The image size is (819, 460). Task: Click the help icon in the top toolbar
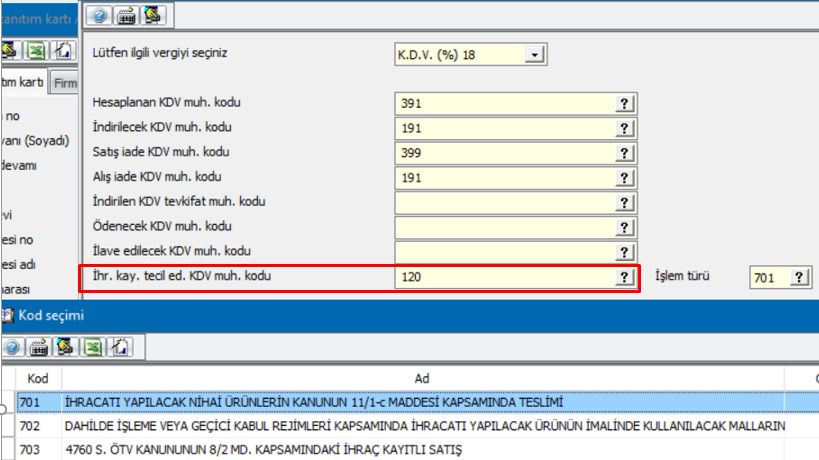tap(100, 15)
